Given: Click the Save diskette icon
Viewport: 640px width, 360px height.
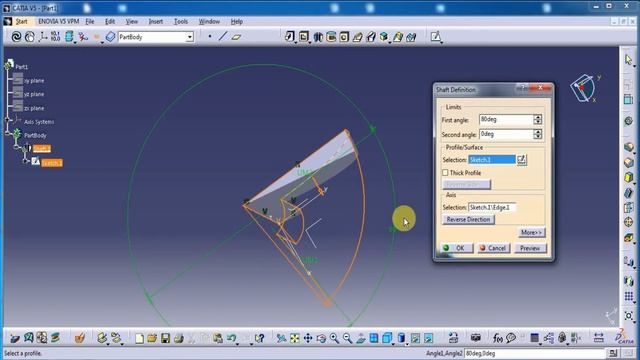Looking at the screenshot, I should [165, 338].
